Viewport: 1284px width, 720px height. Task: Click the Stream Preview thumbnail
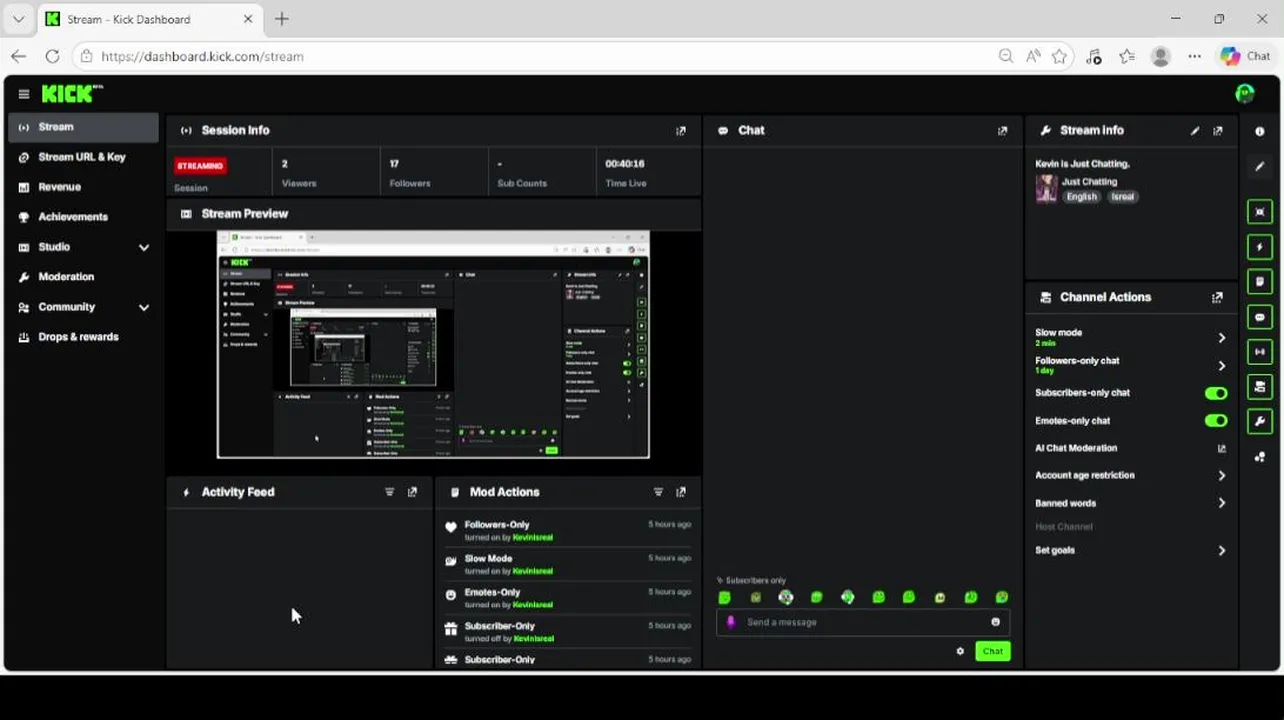pyautogui.click(x=433, y=344)
